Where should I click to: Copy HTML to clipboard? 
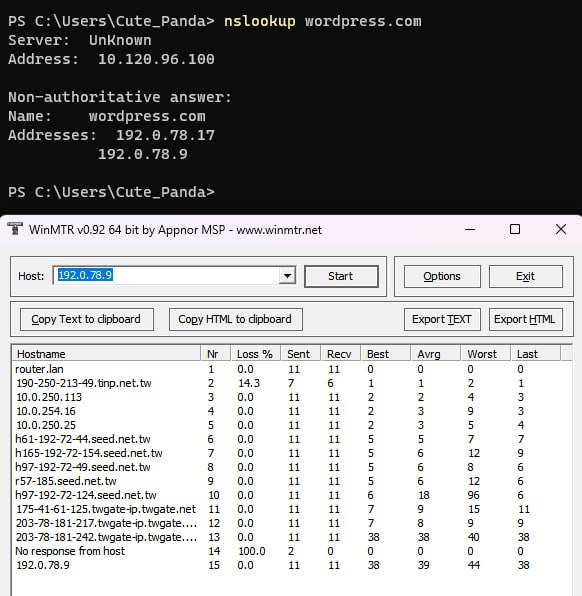[x=235, y=319]
